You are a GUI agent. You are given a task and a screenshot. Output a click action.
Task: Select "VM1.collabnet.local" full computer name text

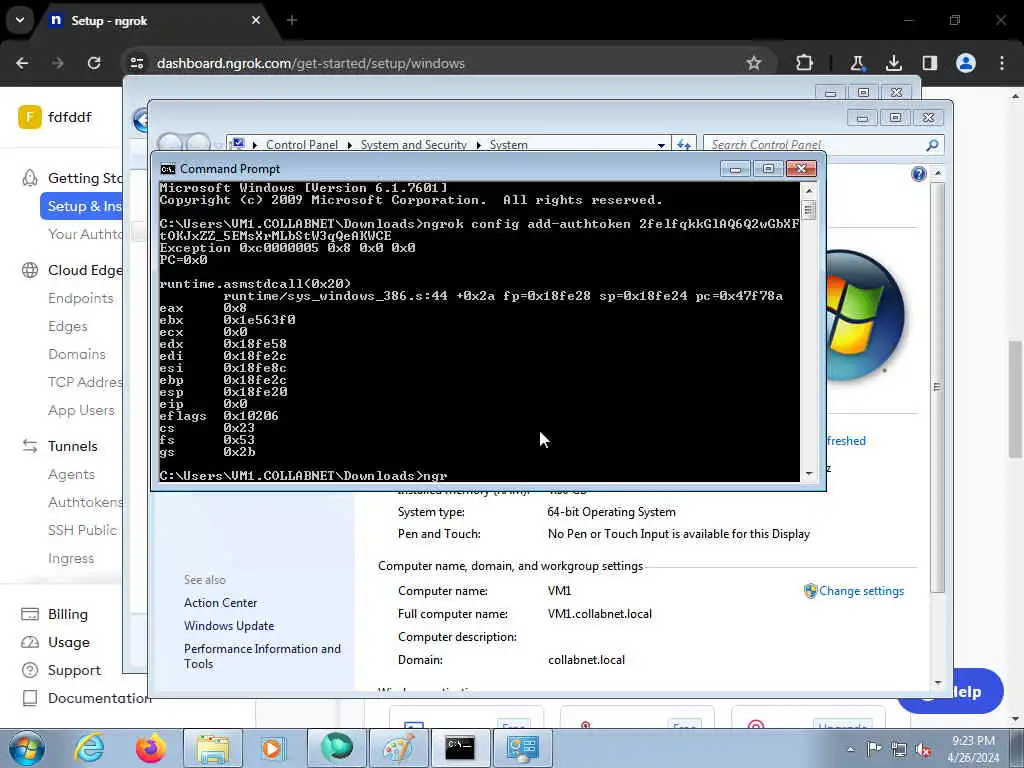click(600, 614)
